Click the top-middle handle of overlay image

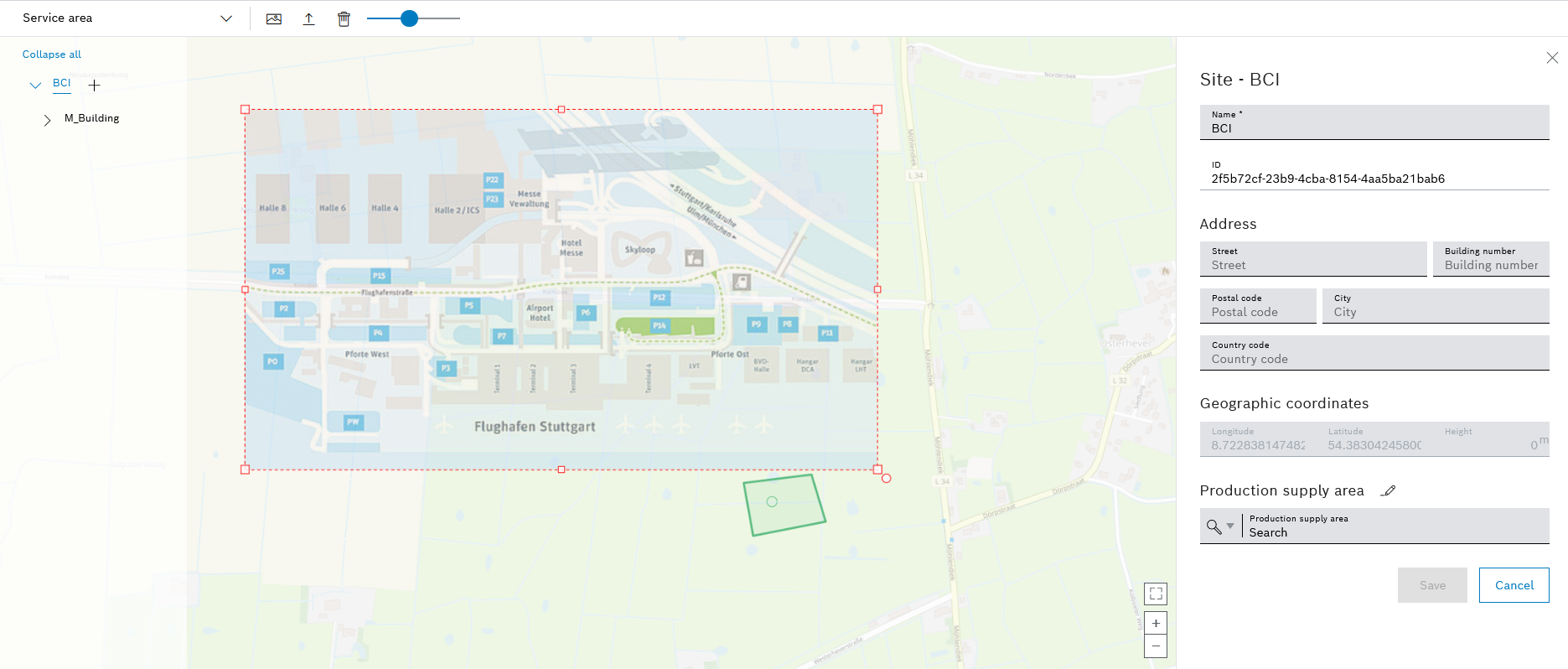[561, 109]
